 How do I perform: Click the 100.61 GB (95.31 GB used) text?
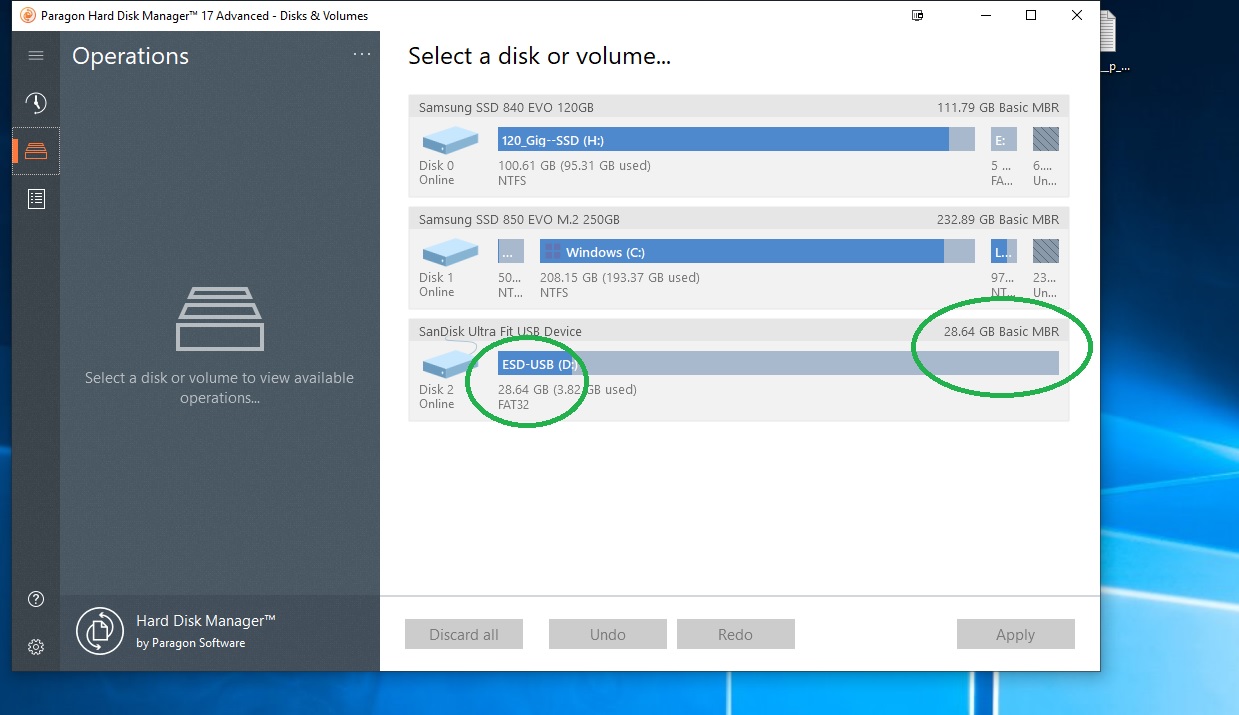pyautogui.click(x=574, y=165)
